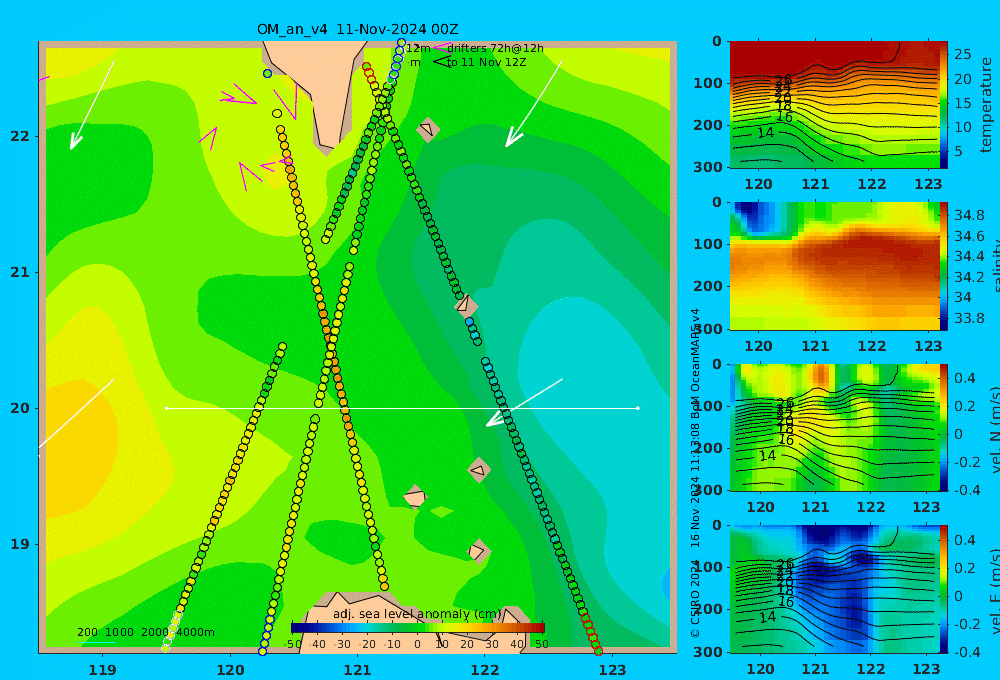1000x680 pixels.
Task: Click latitude tick label 19 on main map
Action: 20,544
